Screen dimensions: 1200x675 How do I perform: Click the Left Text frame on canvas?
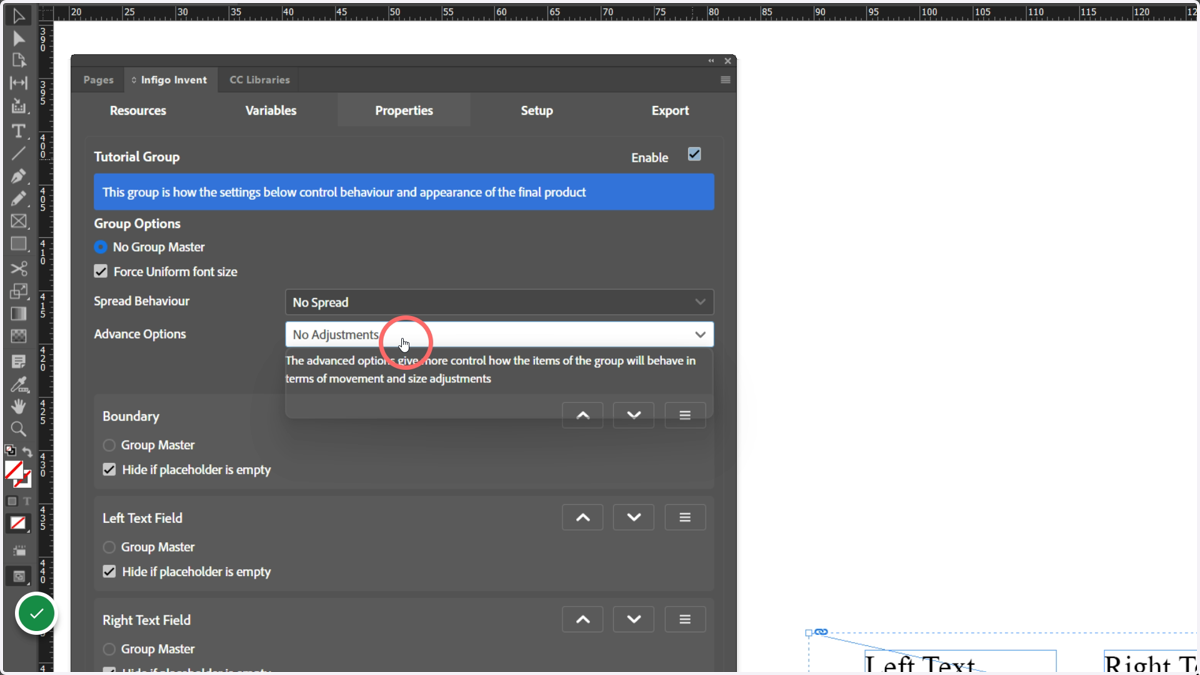click(x=960, y=661)
